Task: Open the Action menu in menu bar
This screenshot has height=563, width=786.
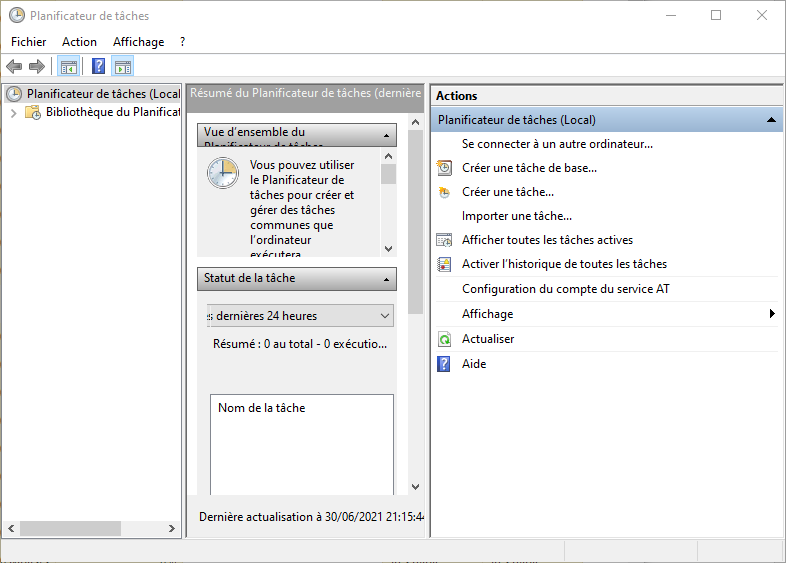Action: point(79,42)
